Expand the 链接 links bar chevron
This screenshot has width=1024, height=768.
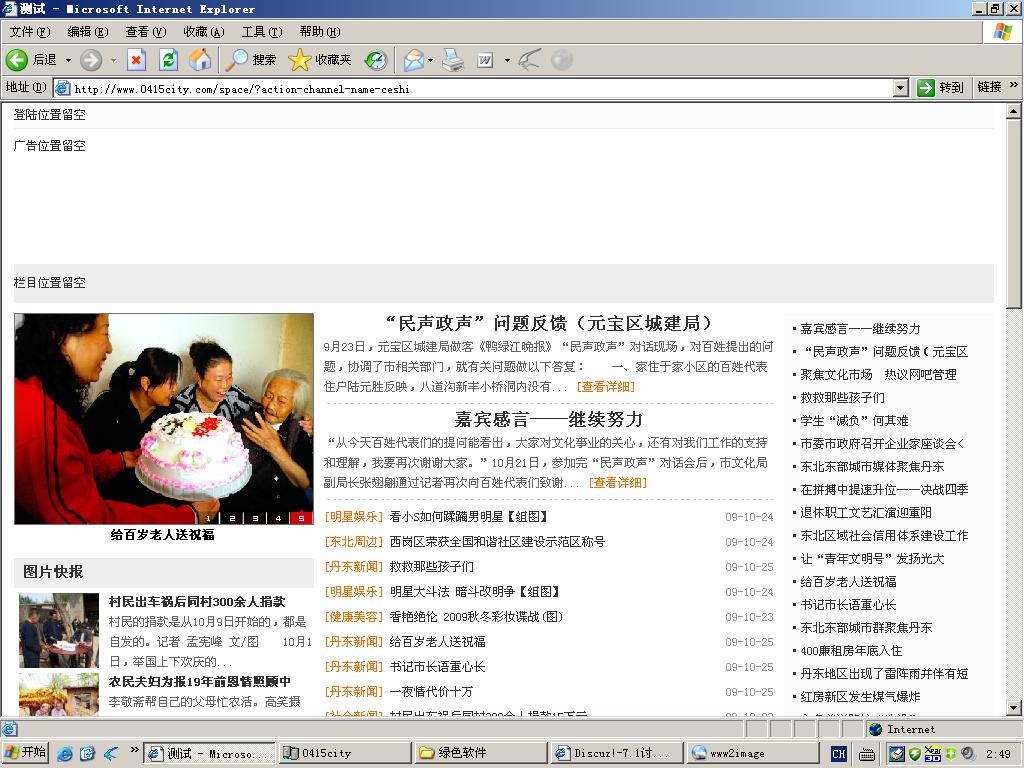click(1013, 86)
